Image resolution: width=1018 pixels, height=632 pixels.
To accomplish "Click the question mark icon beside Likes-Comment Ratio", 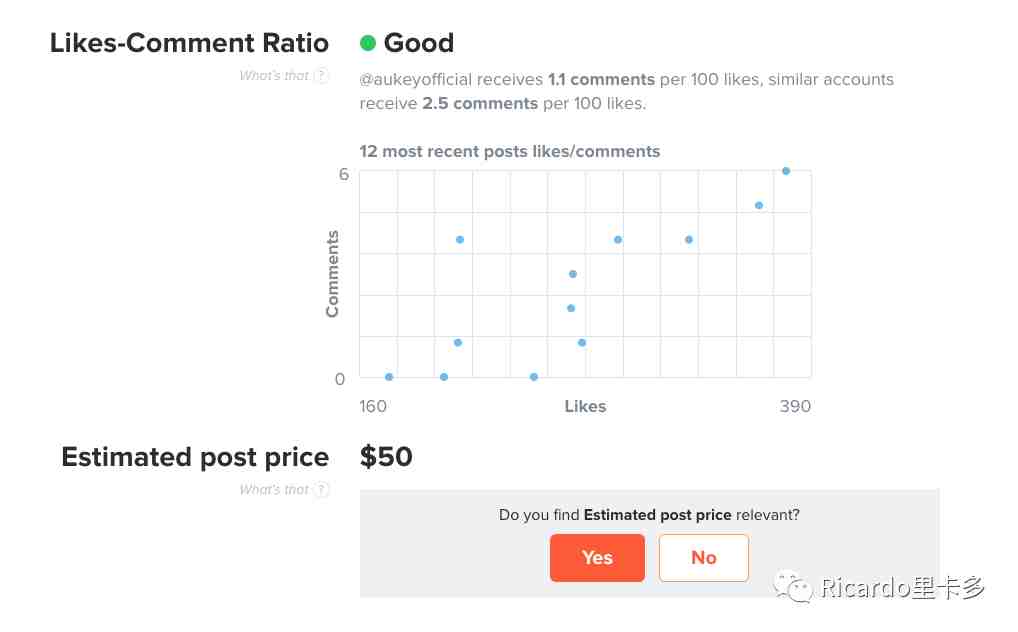I will coord(321,75).
